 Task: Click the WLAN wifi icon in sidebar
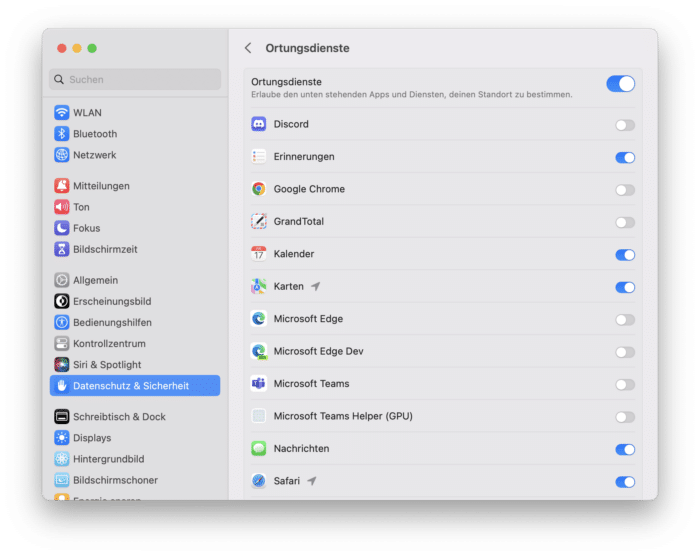tap(62, 113)
